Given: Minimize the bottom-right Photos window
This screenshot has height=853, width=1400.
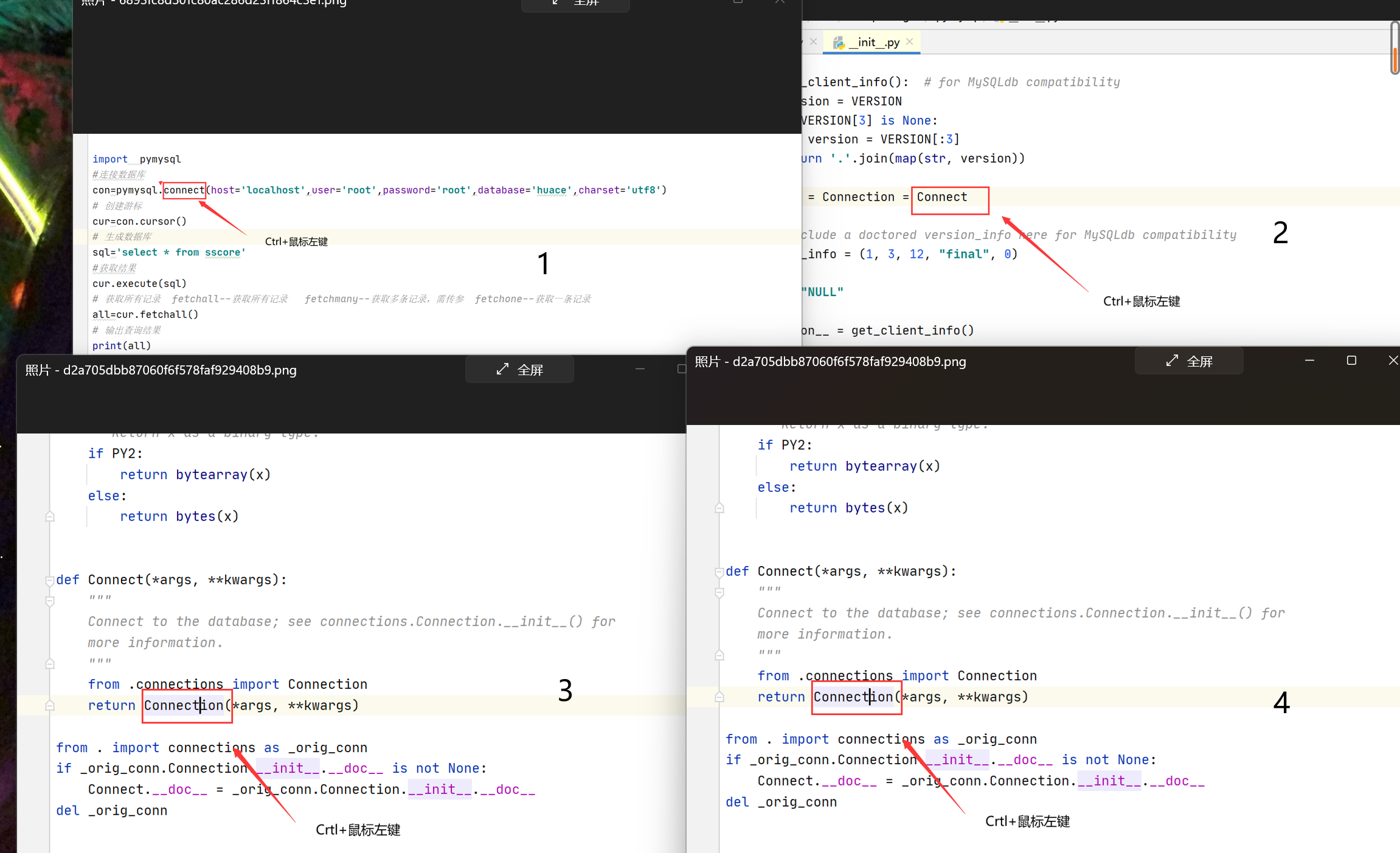Looking at the screenshot, I should 1309,361.
